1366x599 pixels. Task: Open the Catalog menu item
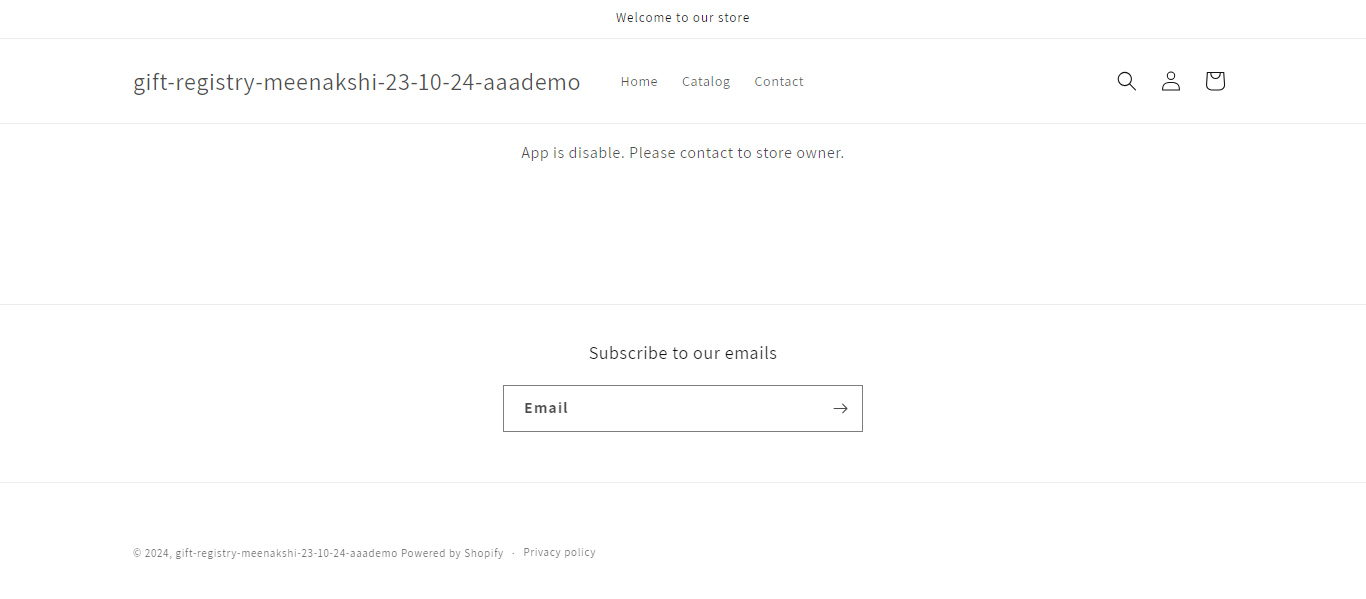tap(706, 82)
